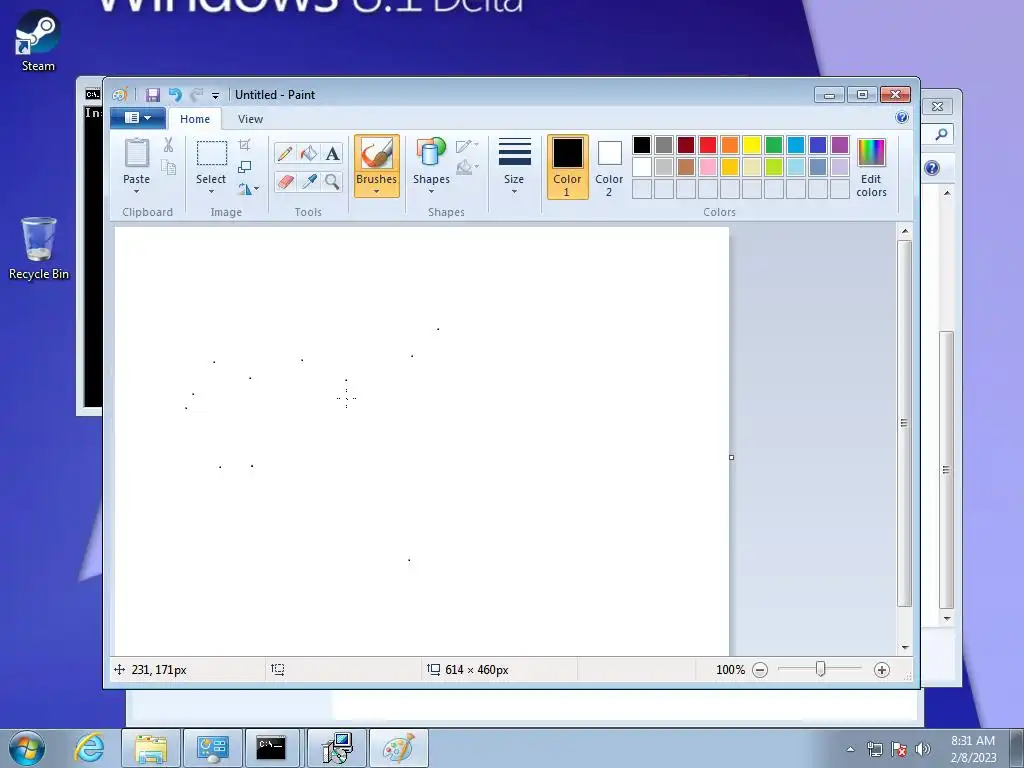
Task: Expand the Paste dropdown arrow
Action: tap(136, 192)
